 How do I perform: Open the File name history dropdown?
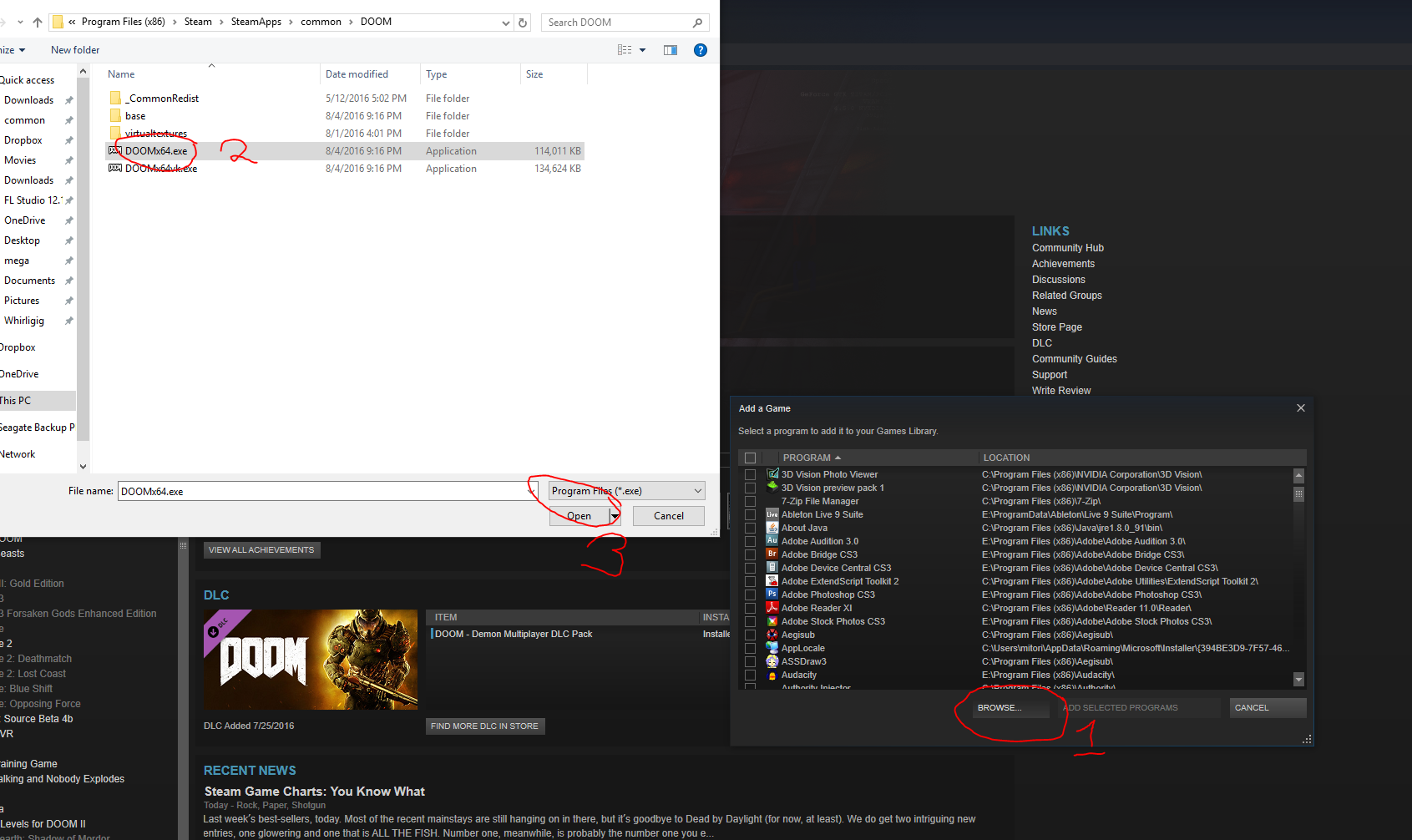tap(532, 491)
